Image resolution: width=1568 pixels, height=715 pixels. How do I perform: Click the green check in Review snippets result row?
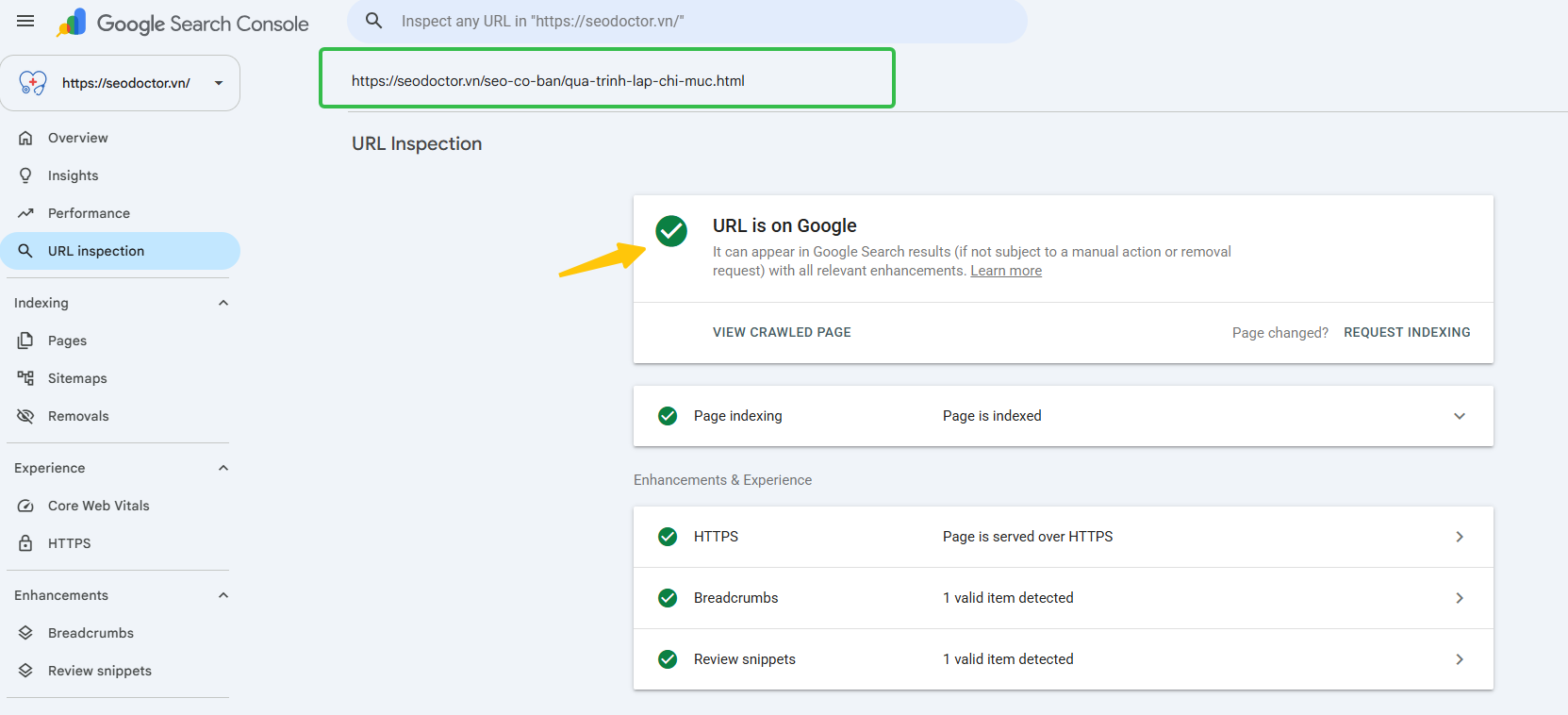click(668, 659)
